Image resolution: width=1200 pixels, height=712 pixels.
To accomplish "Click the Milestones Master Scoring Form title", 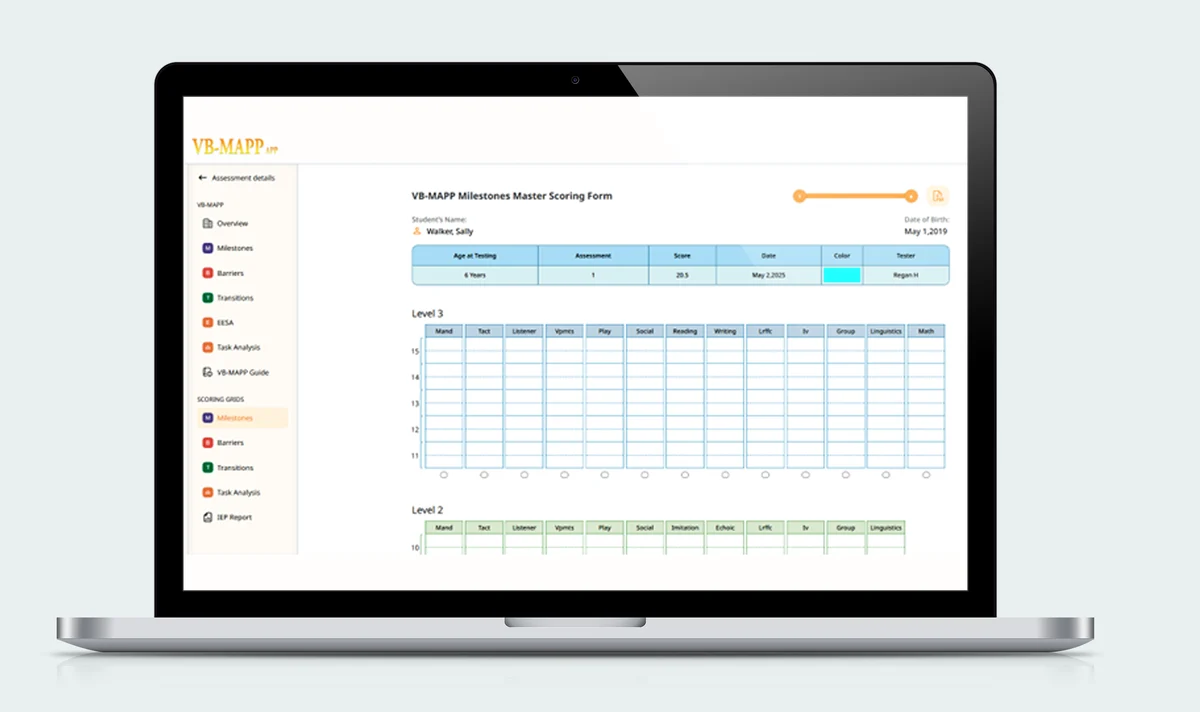I will [512, 196].
